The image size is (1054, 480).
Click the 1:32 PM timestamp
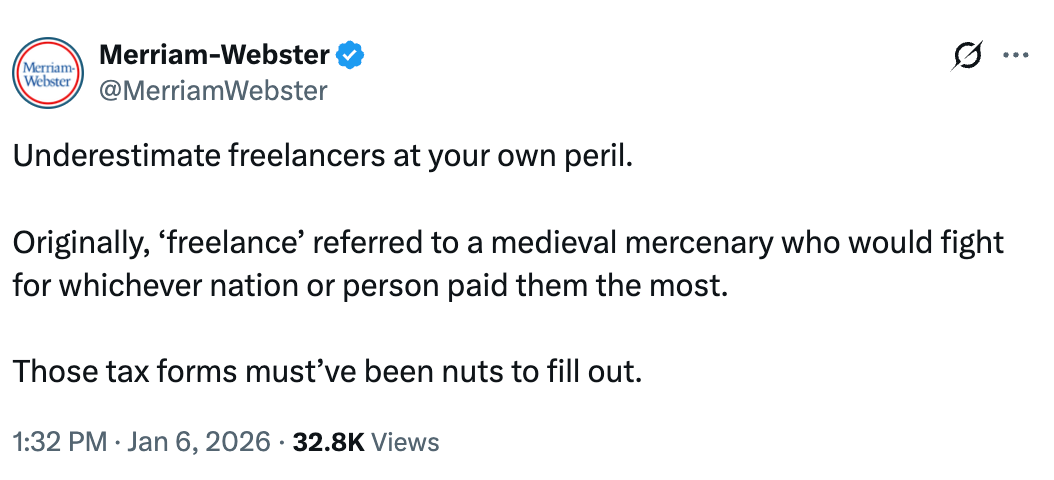pyautogui.click(x=59, y=441)
